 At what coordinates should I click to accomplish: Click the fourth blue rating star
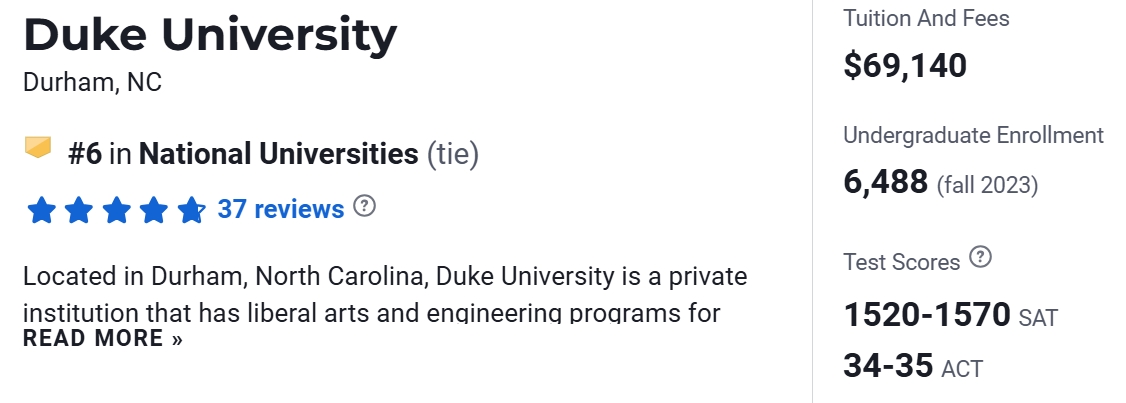153,210
